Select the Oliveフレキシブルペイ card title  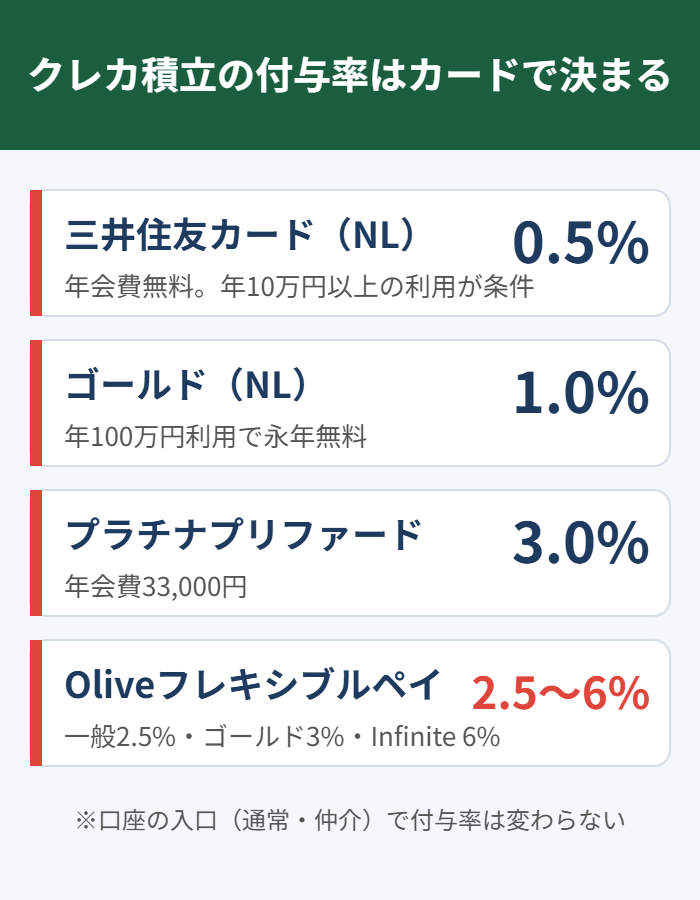click(253, 684)
